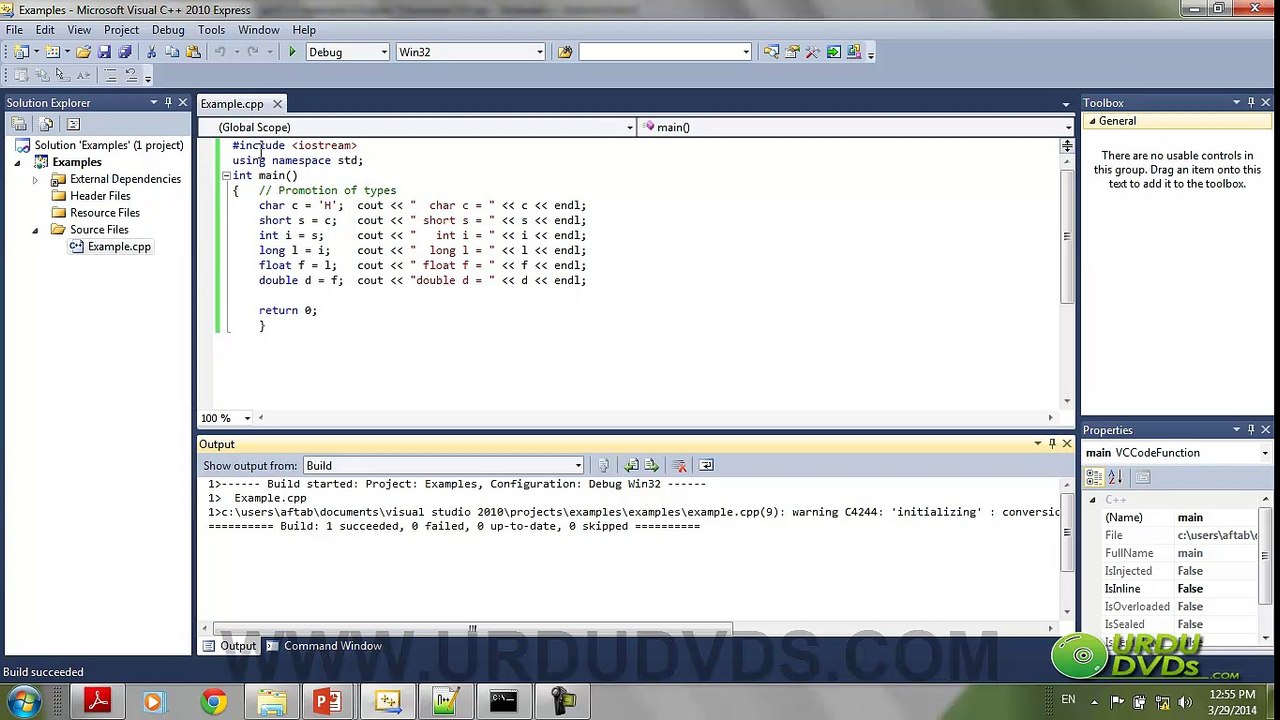Open the Win32 platform dropdown
Viewport: 1280px width, 720px height.
[540, 52]
